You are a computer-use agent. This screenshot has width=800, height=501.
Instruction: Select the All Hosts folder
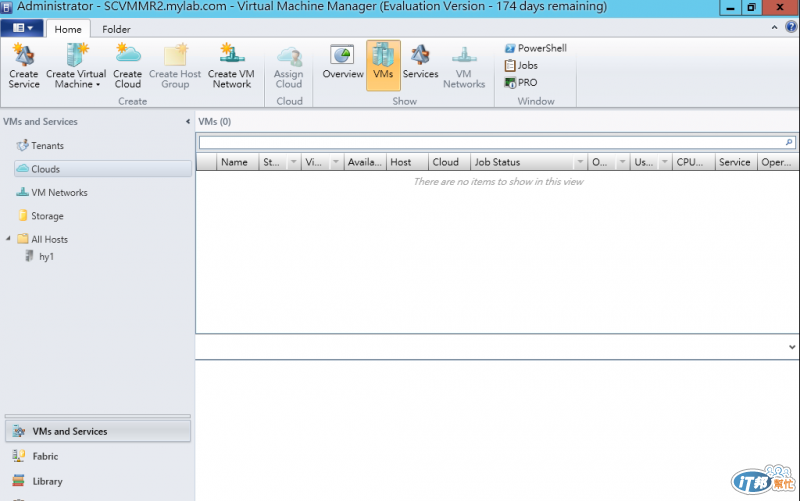click(x=42, y=239)
